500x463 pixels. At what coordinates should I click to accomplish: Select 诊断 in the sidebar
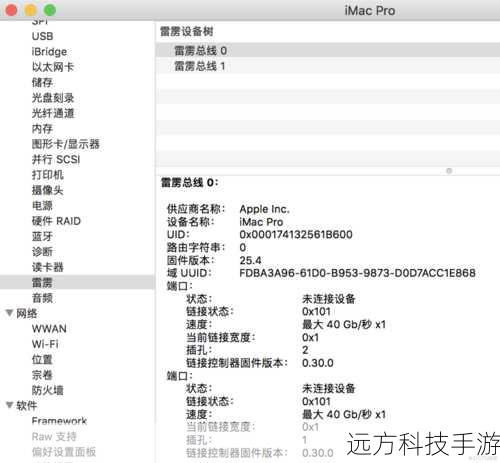tap(42, 252)
